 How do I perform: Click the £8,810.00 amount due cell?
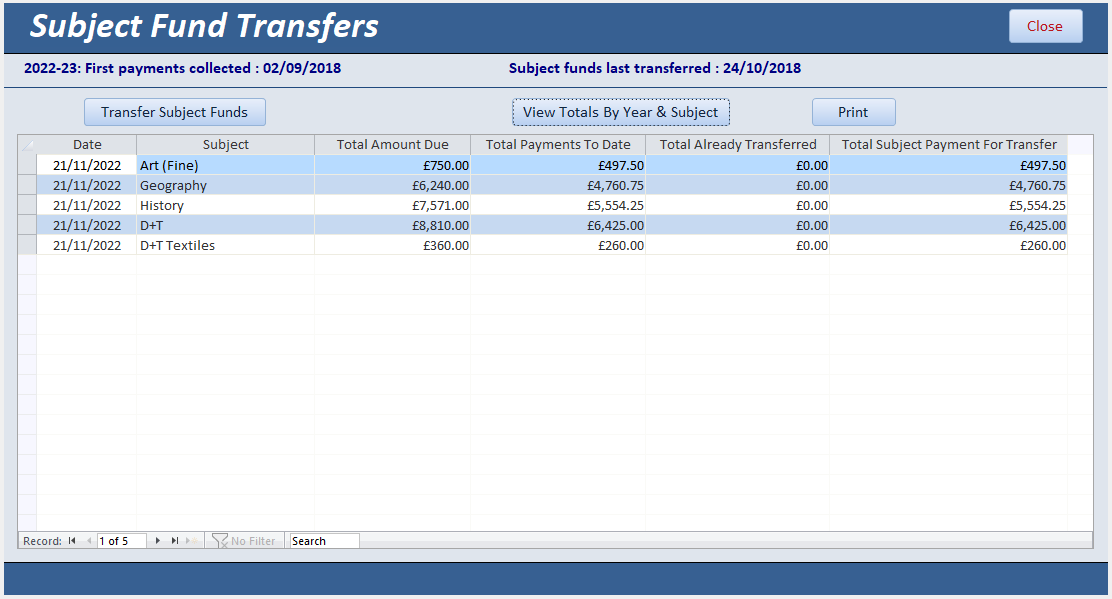tap(392, 225)
